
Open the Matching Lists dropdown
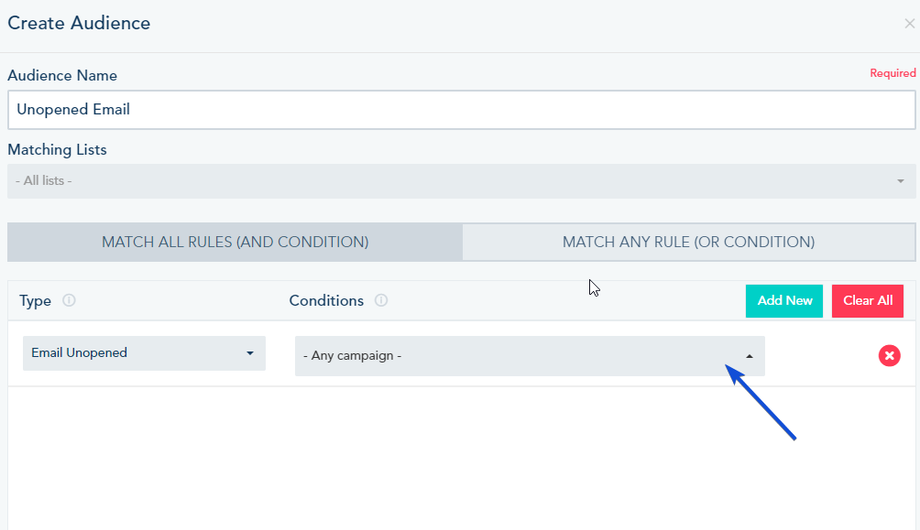coord(461,181)
